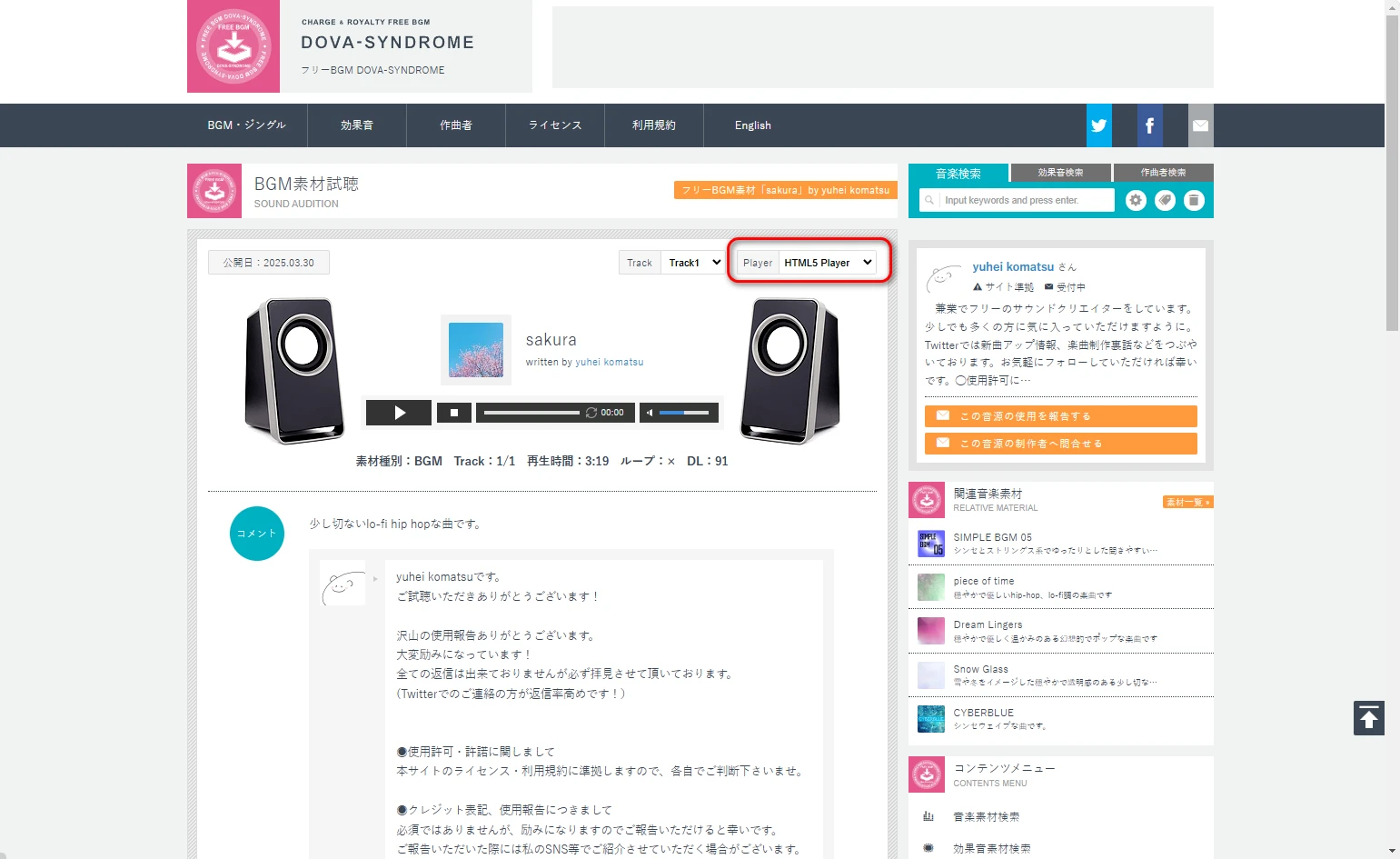Click the mail icon in the navbar
Image resolution: width=1400 pixels, height=859 pixels.
(1200, 125)
